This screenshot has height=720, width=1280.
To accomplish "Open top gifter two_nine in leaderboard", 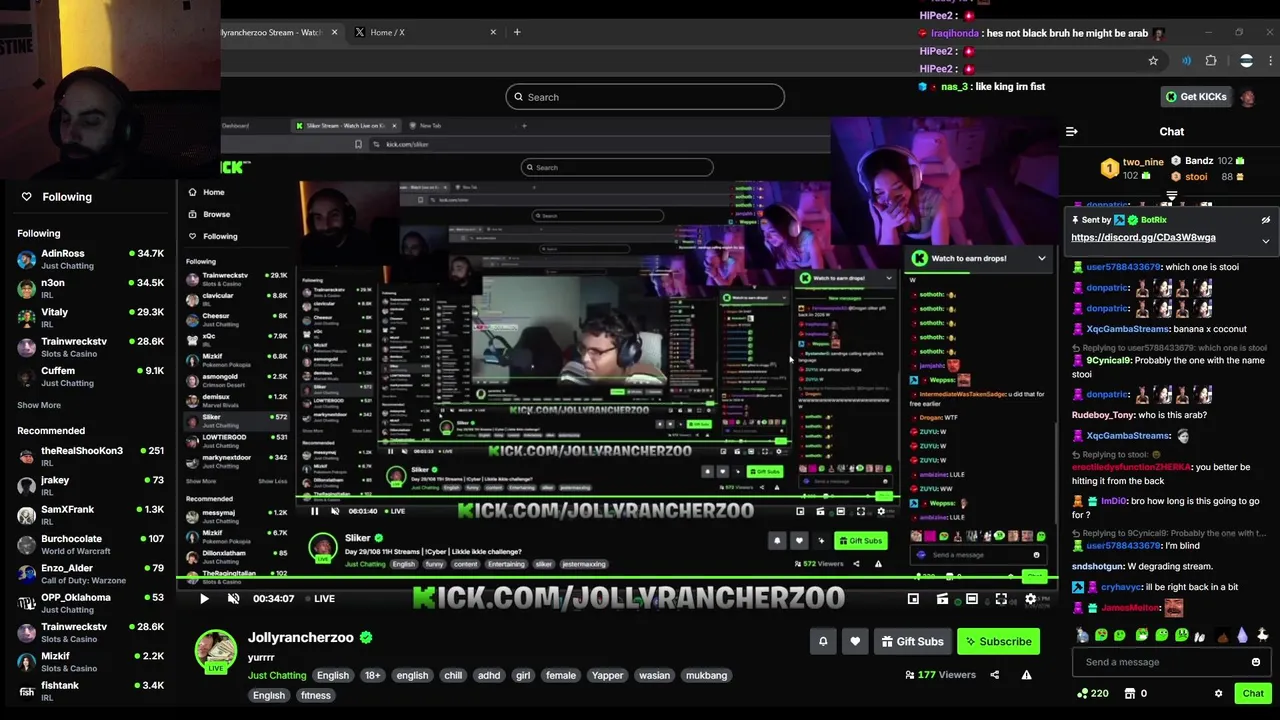I will tap(1131, 168).
